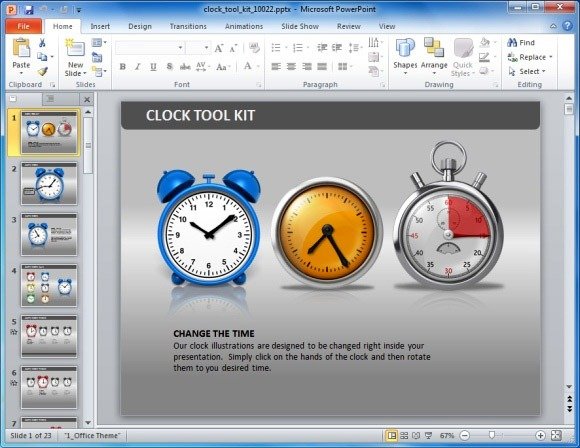Switch to Reading View icon

click(x=416, y=435)
